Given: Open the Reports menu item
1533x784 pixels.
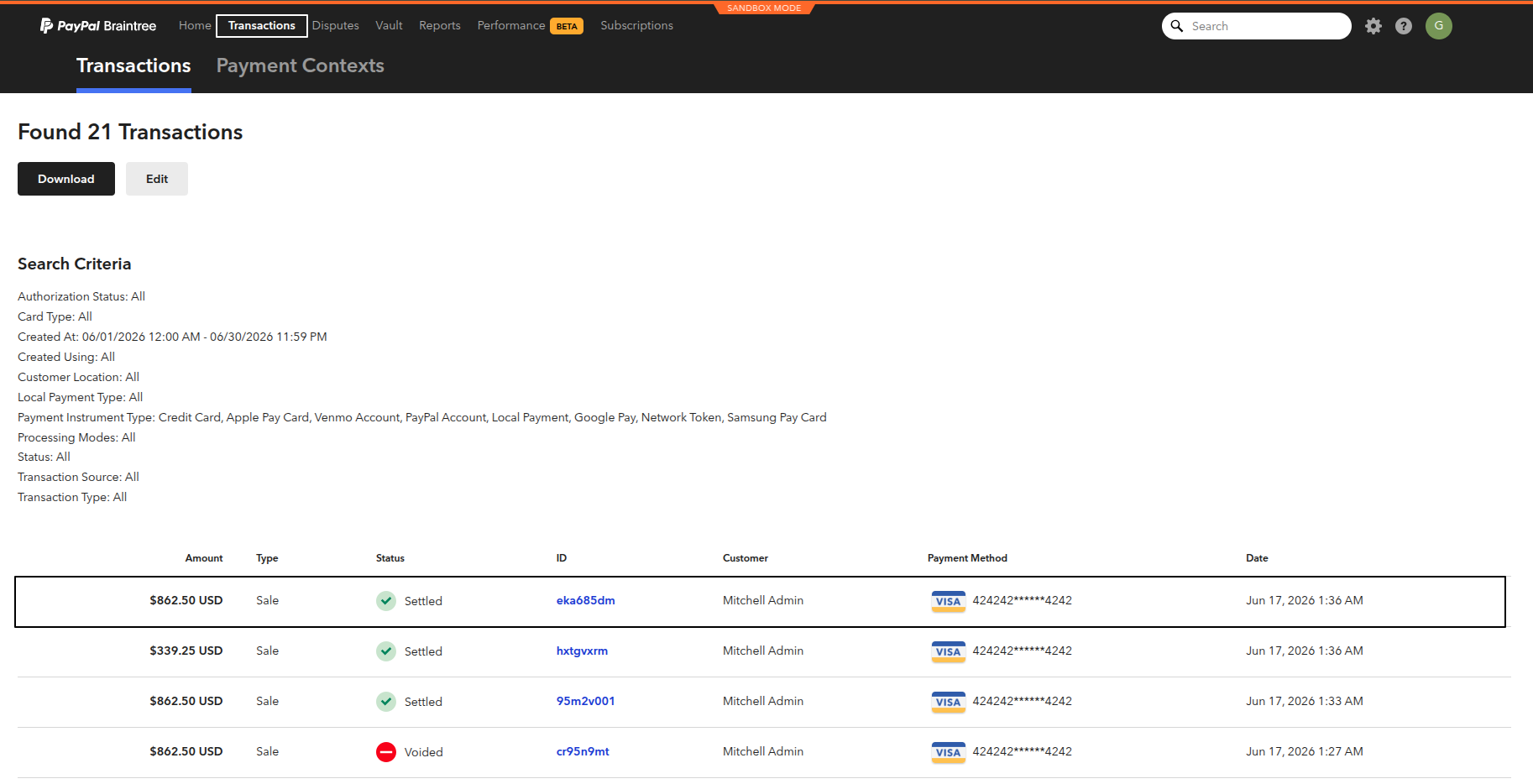Looking at the screenshot, I should 440,25.
